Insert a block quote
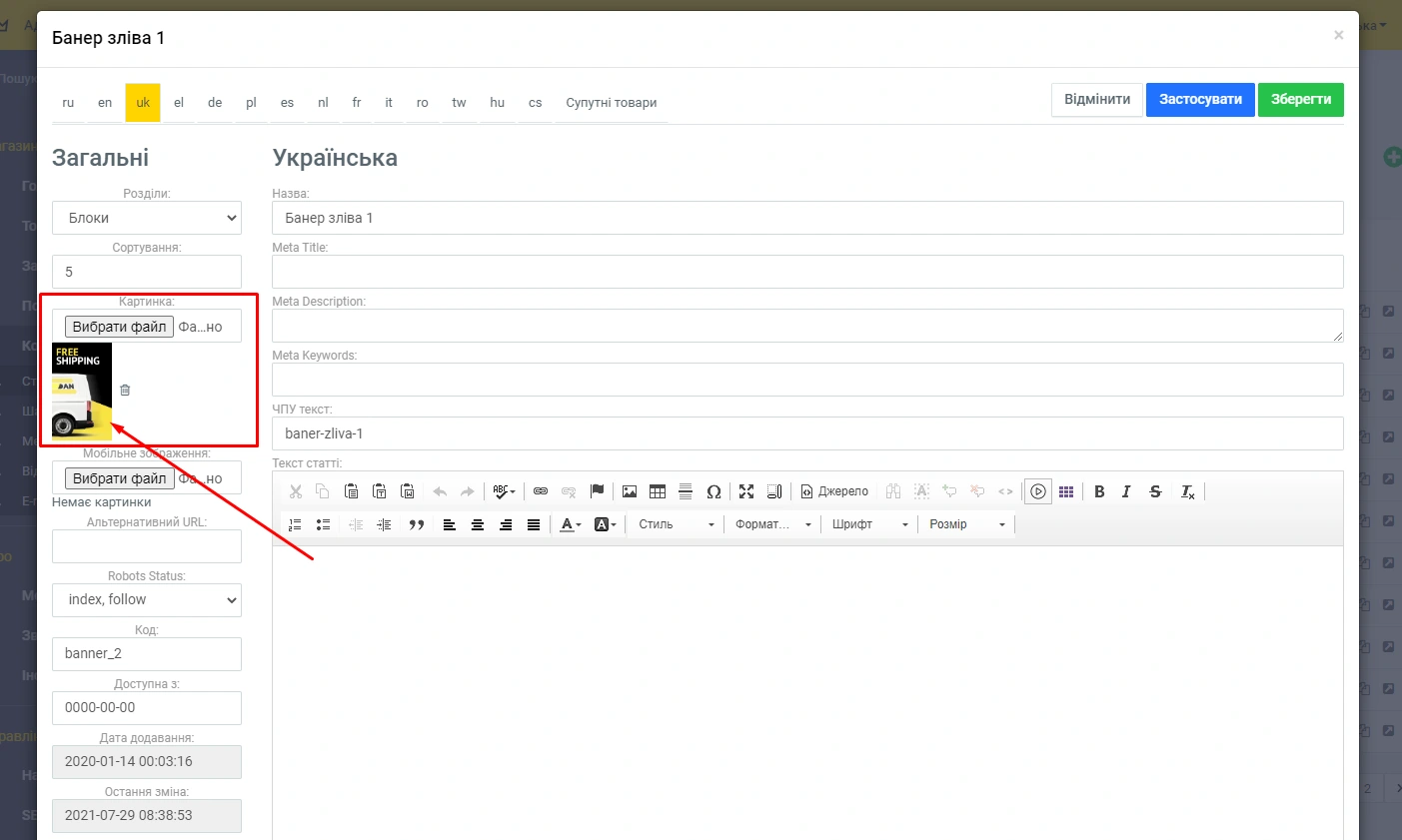Screen dimensions: 1402x840 click(x=417, y=524)
